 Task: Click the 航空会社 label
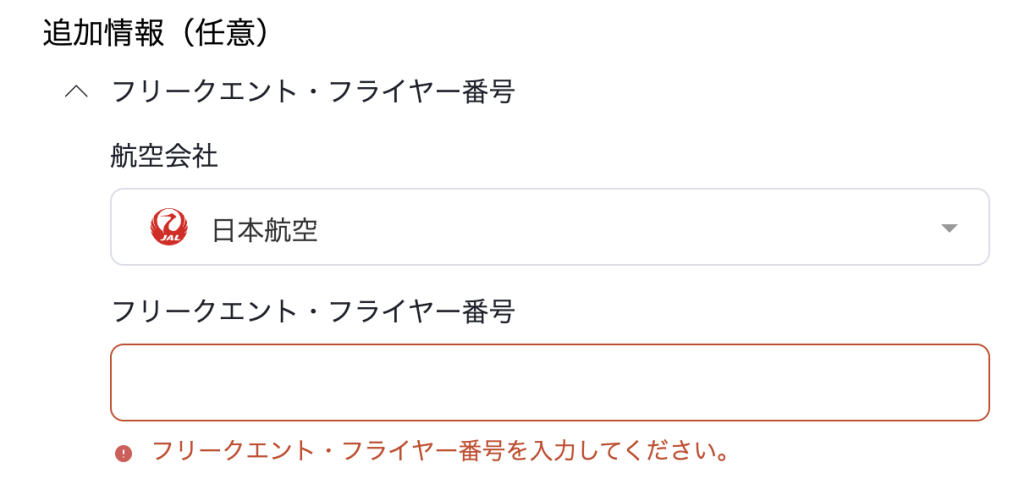coord(164,155)
